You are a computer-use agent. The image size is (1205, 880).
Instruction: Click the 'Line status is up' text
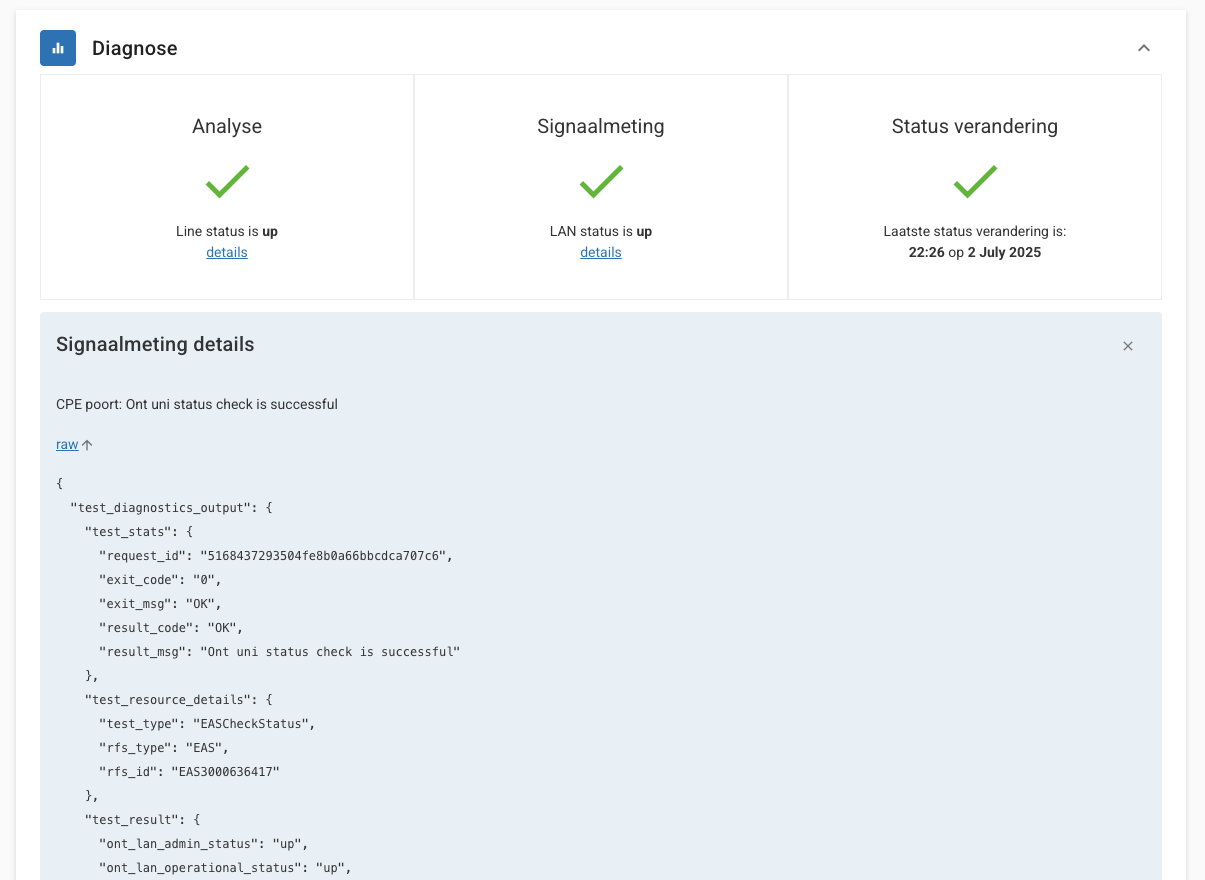point(227,231)
